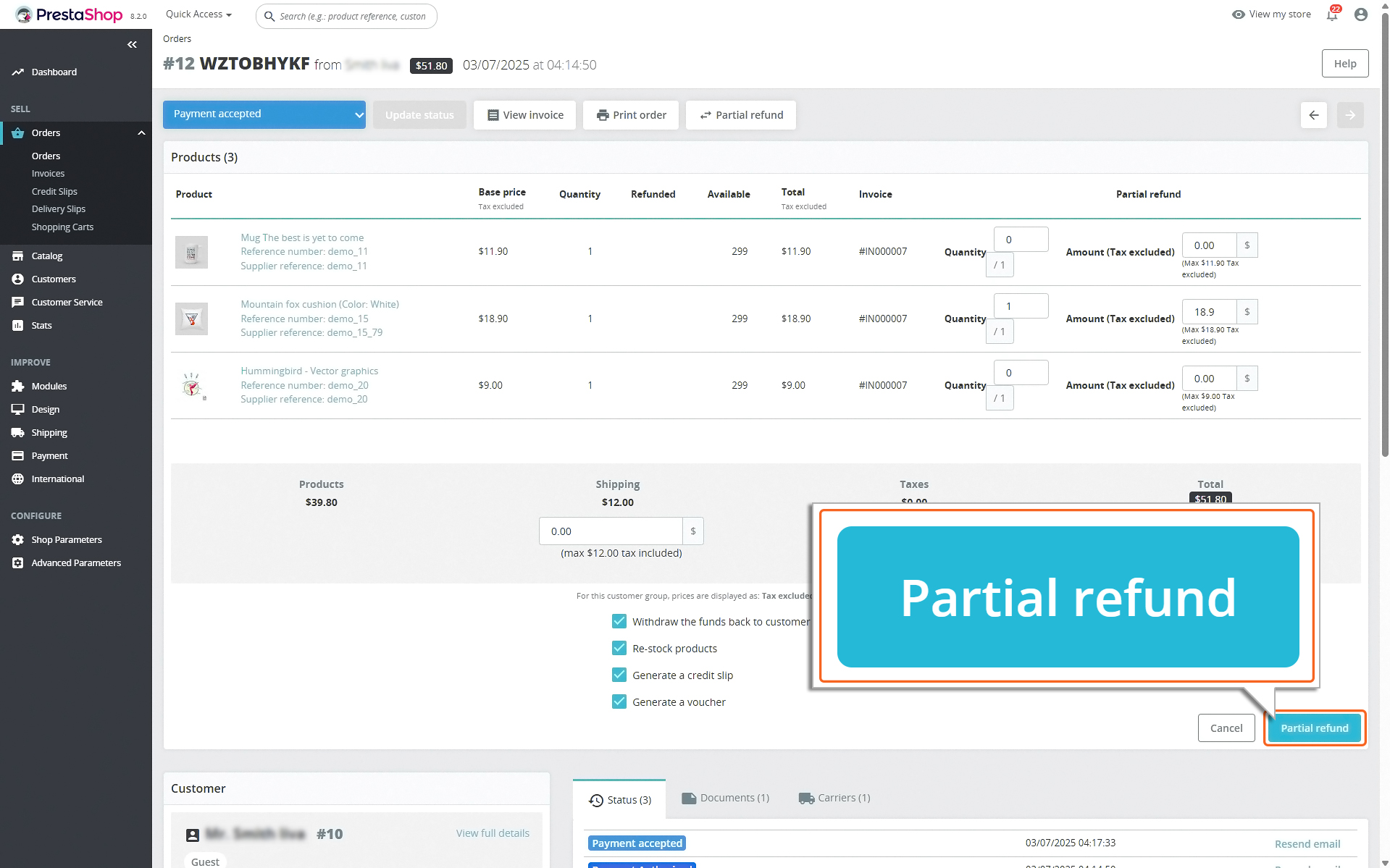Click the Design monitor icon
Image resolution: width=1390 pixels, height=868 pixels.
[x=18, y=409]
